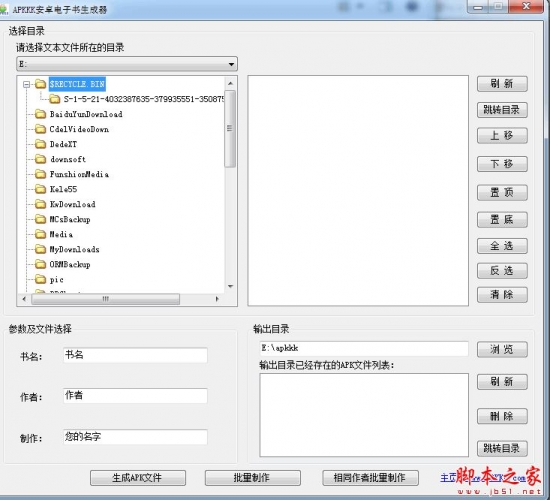Collapse the $RECYCLE.BIN tree node
Viewport: 550px width, 500px height.
tap(26, 84)
